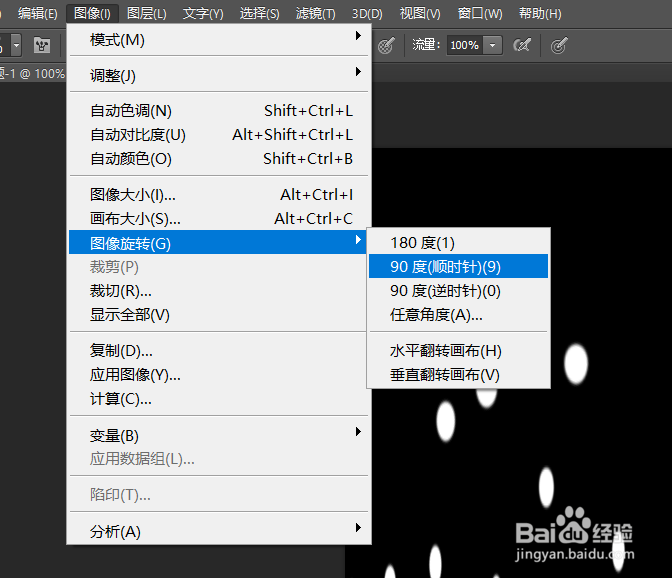This screenshot has height=578, width=672.
Task: Toggle the pressure opacity icon left of 流量
Action: tap(386, 45)
